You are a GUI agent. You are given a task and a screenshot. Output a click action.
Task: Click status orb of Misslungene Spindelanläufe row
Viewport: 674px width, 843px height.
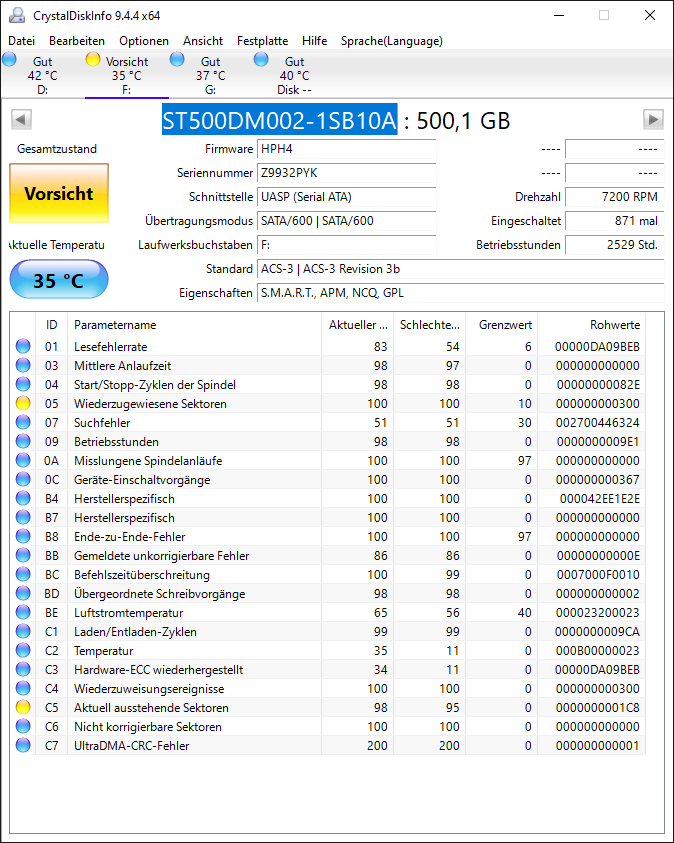point(23,461)
